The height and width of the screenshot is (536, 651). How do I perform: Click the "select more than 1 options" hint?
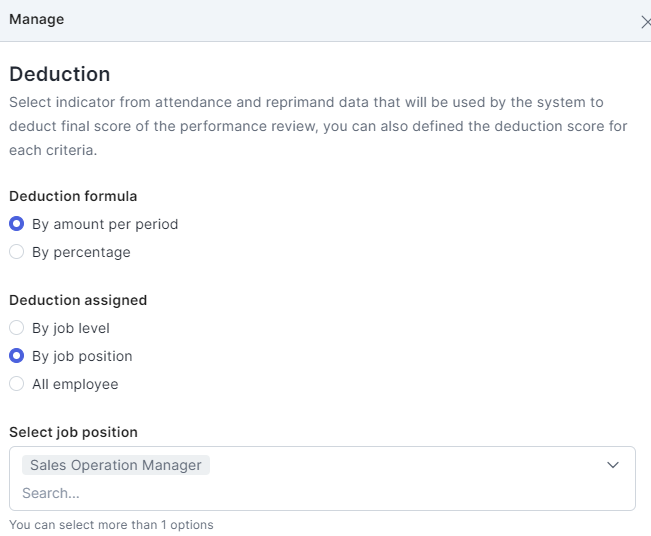point(111,525)
